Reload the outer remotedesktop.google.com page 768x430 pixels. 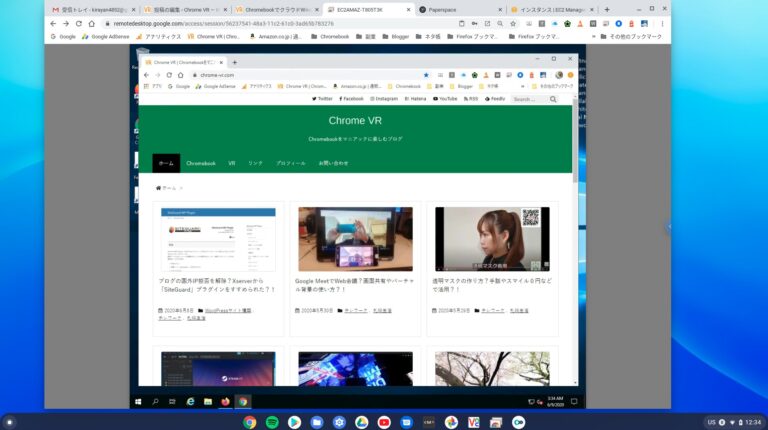pyautogui.click(x=78, y=24)
